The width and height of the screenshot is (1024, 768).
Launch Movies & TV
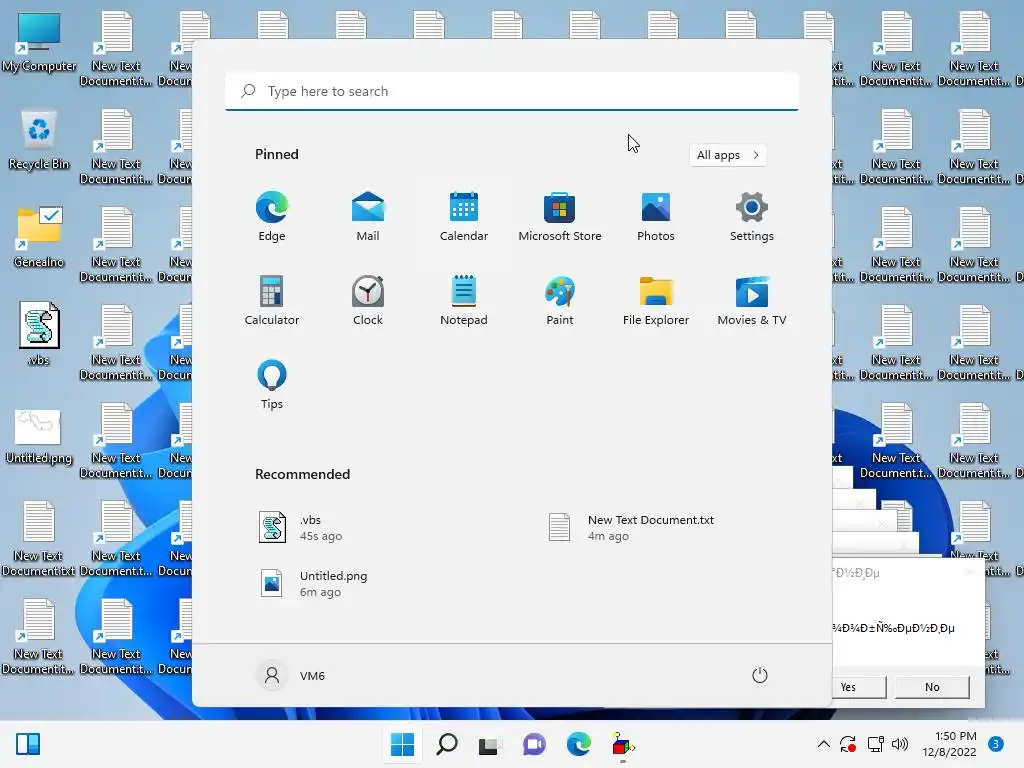point(752,300)
